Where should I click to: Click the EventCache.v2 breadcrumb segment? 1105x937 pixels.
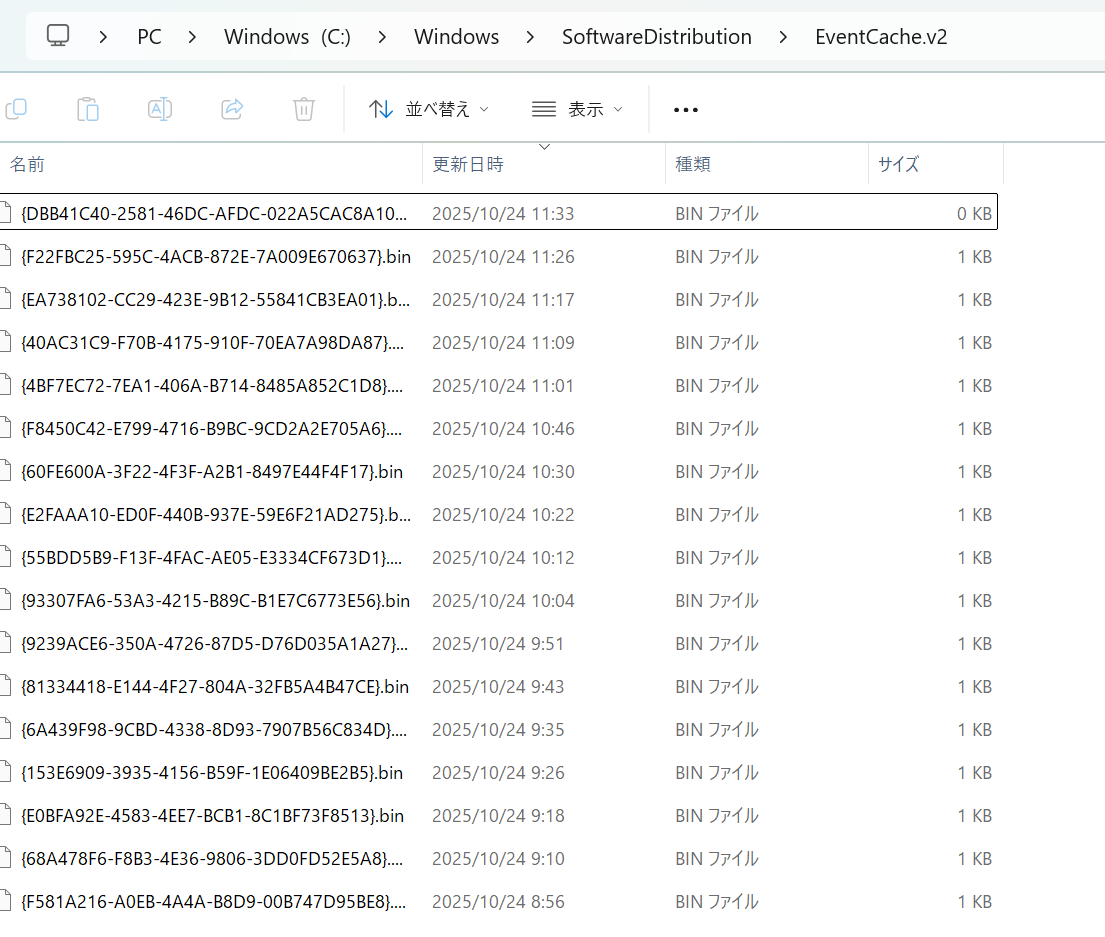pos(881,37)
